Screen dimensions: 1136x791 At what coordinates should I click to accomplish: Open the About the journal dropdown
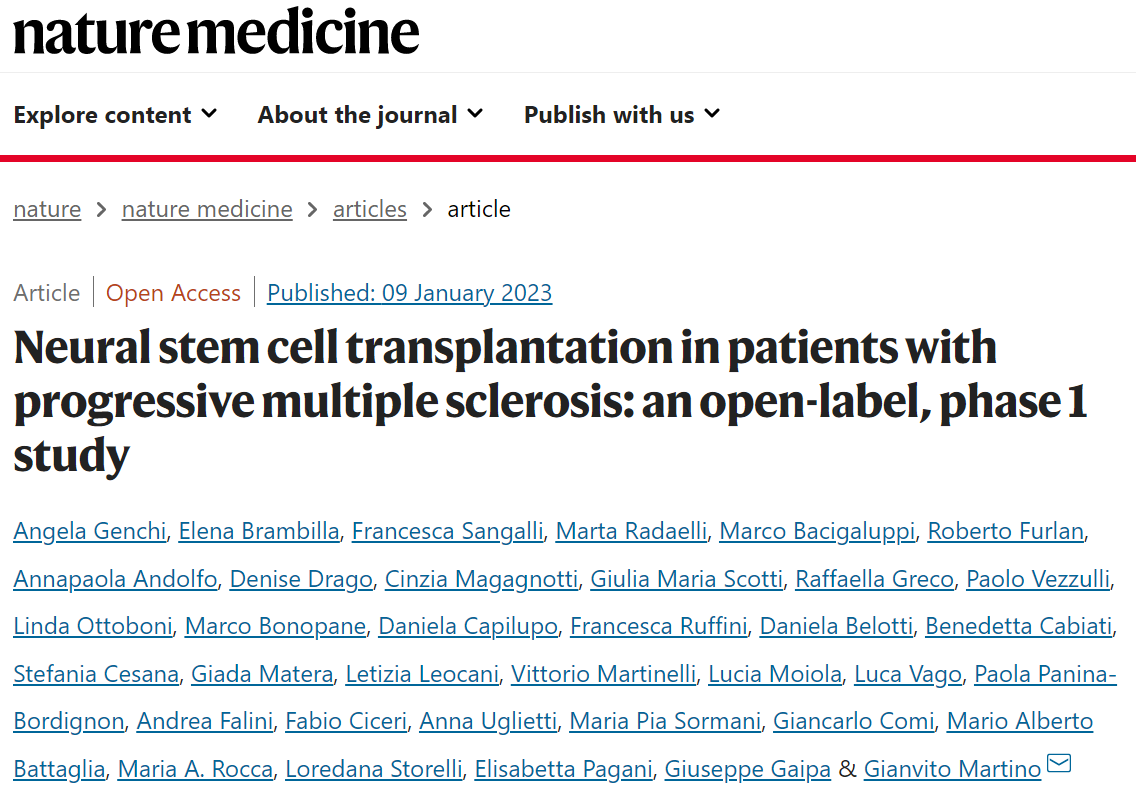click(x=370, y=115)
